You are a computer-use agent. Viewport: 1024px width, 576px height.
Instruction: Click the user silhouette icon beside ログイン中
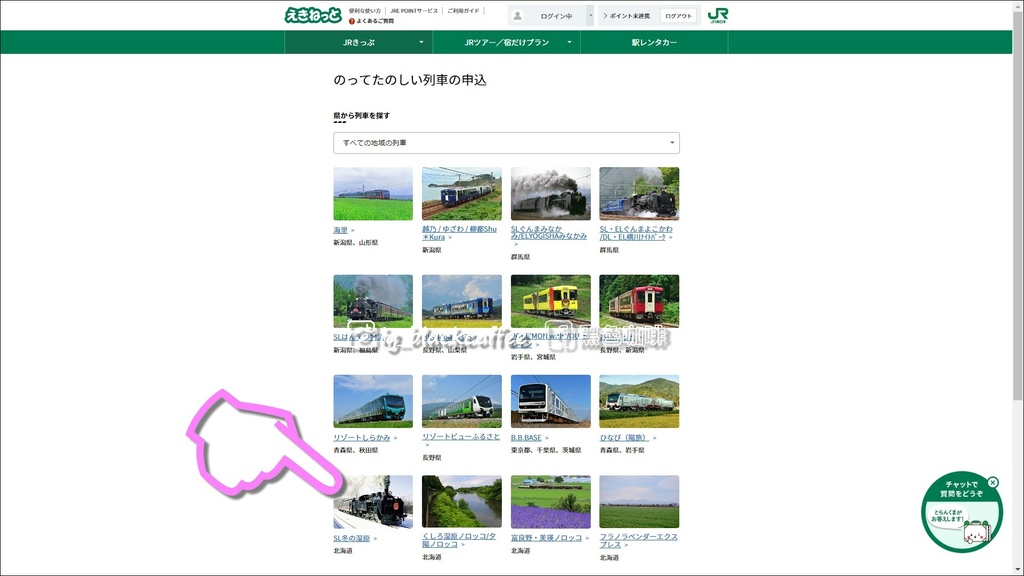click(x=517, y=14)
